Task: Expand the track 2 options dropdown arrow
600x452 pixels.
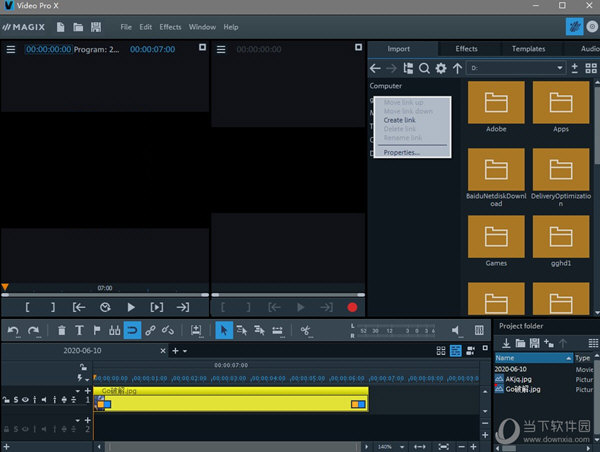Action: 78,420
